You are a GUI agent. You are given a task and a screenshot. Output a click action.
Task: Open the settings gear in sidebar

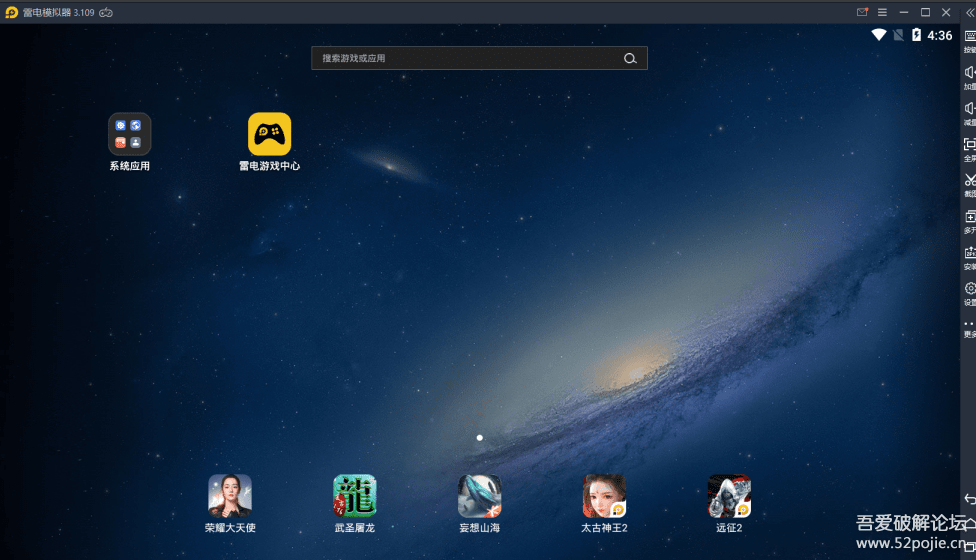tap(969, 290)
